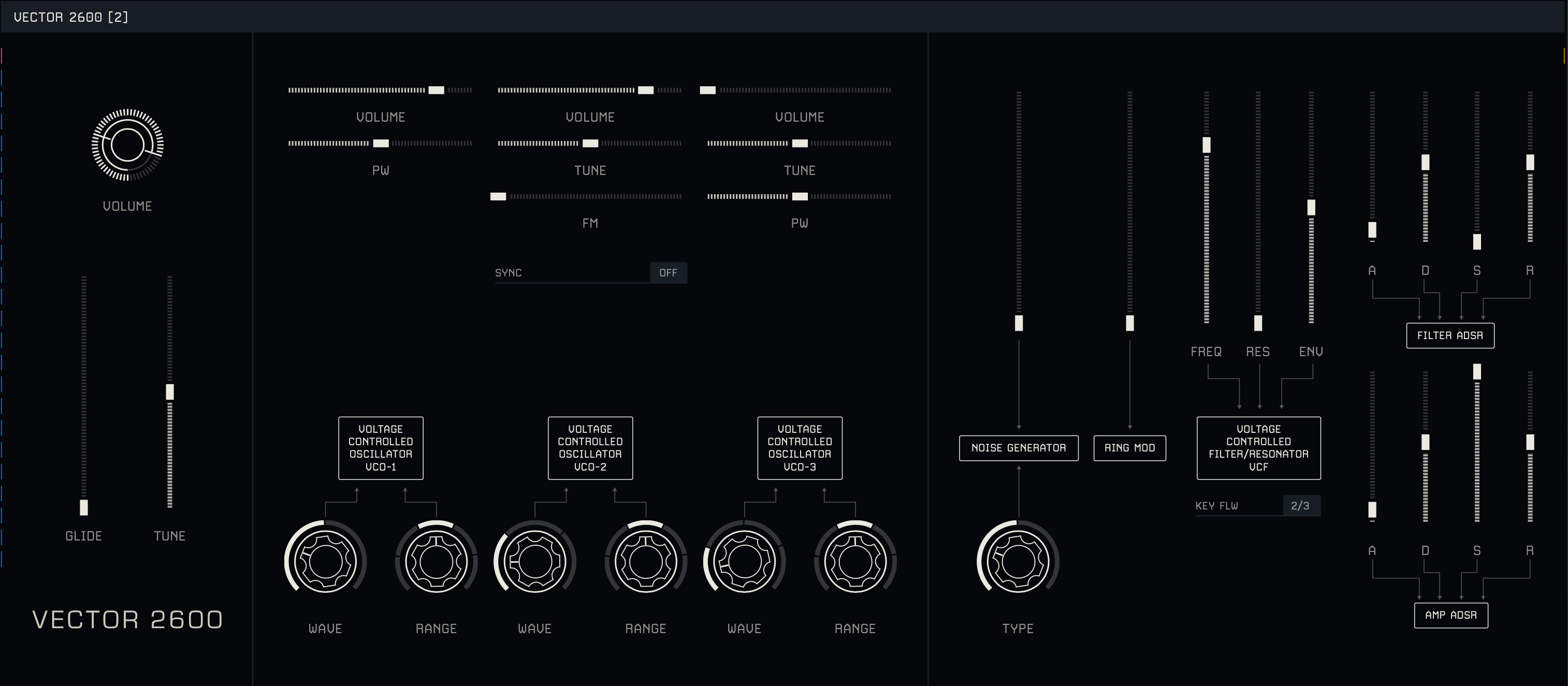
Task: Click the AMP ADSR box
Action: click(1450, 615)
